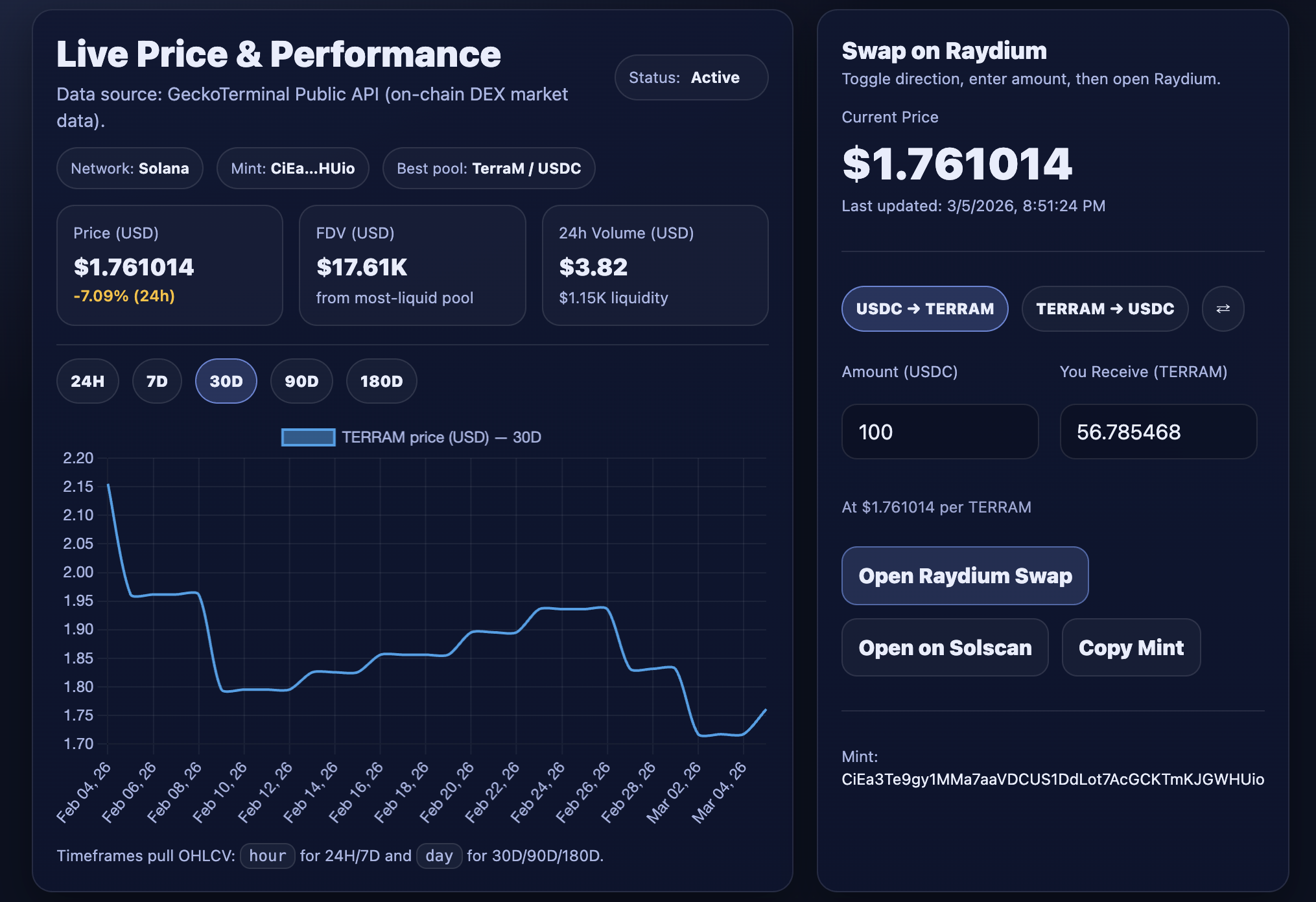Click the Network Solana chip

tap(130, 168)
